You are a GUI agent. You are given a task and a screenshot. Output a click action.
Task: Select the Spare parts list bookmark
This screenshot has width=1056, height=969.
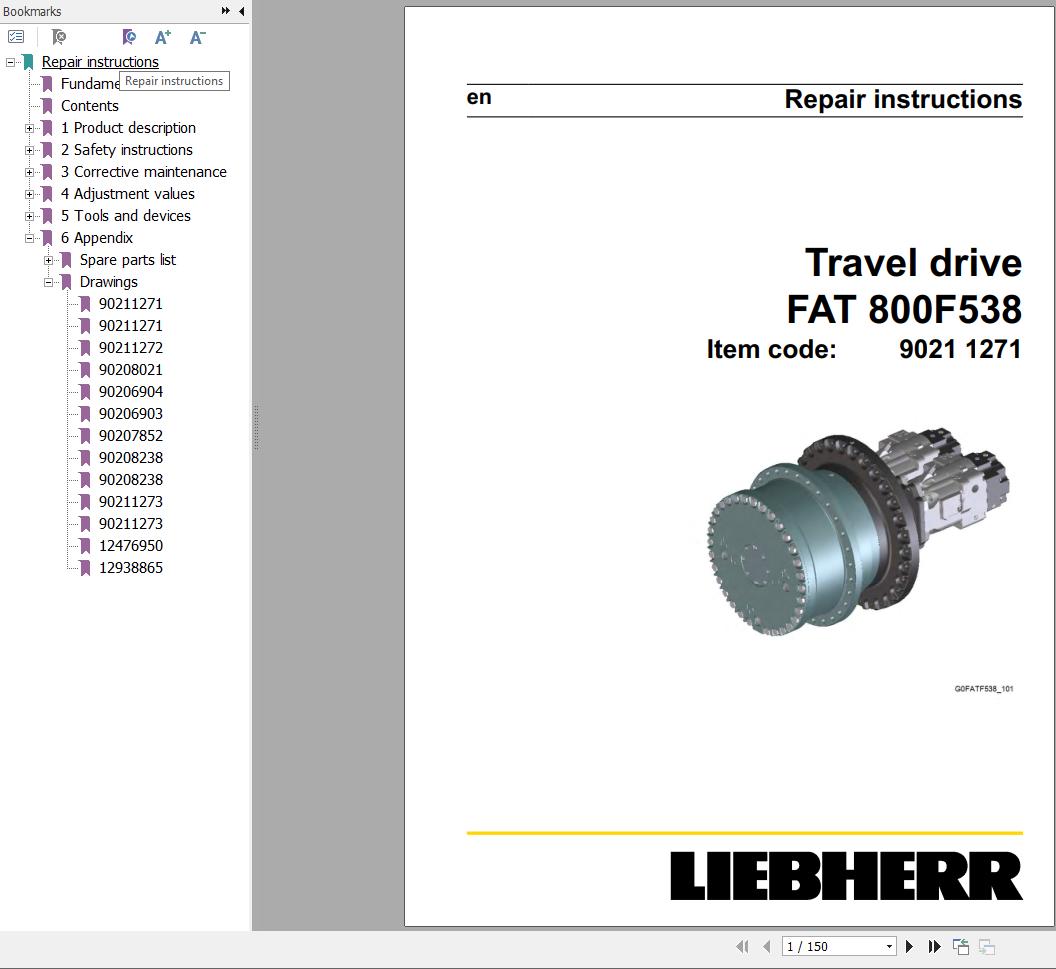(127, 260)
